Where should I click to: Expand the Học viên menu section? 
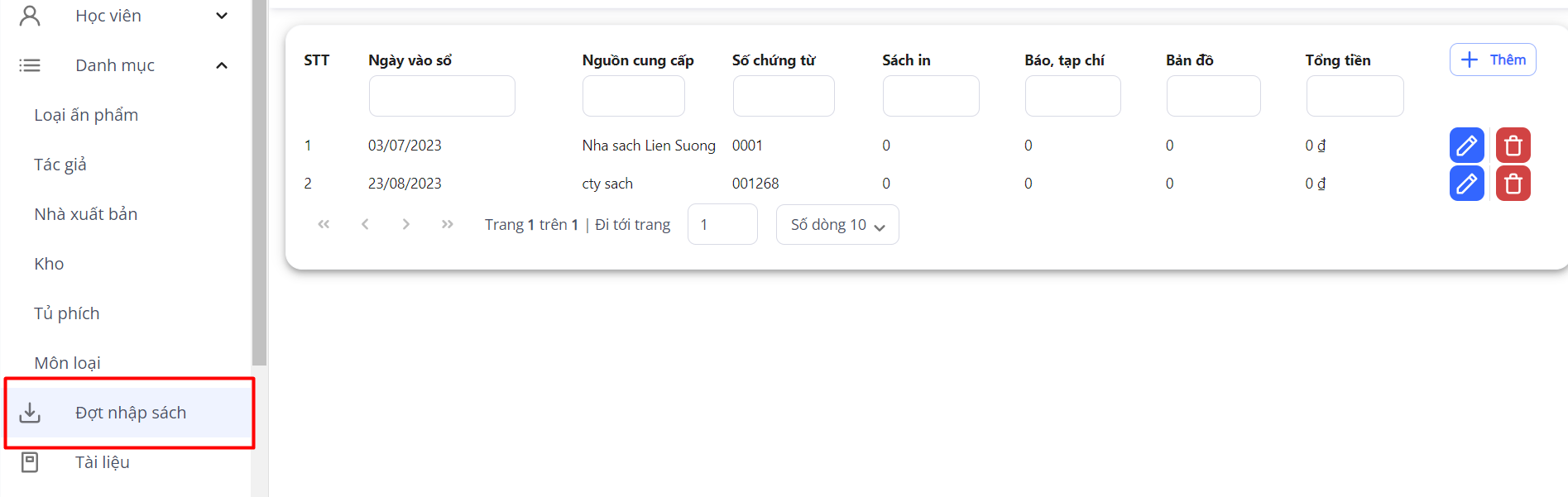tap(222, 16)
